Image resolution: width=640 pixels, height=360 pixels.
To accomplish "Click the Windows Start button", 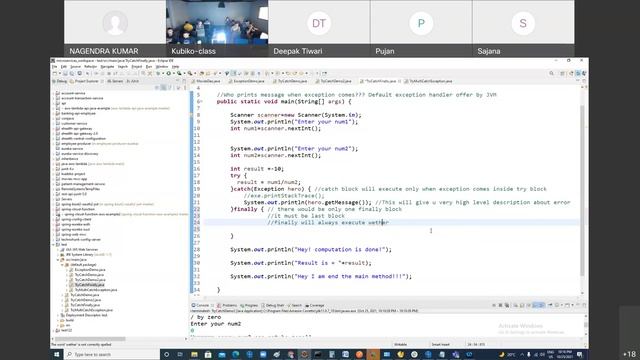I will [57, 355].
